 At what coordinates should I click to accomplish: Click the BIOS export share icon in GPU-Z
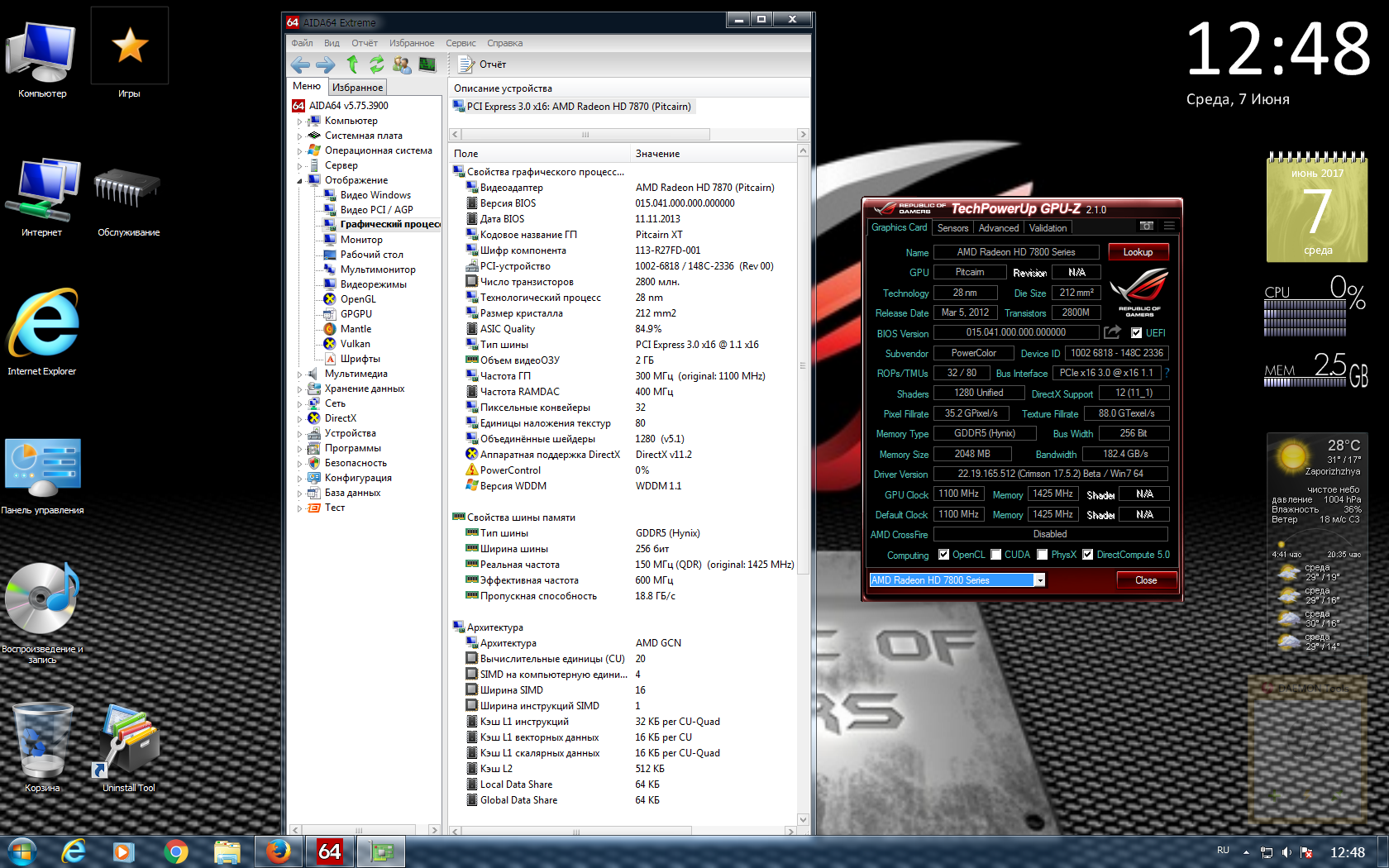click(1113, 332)
